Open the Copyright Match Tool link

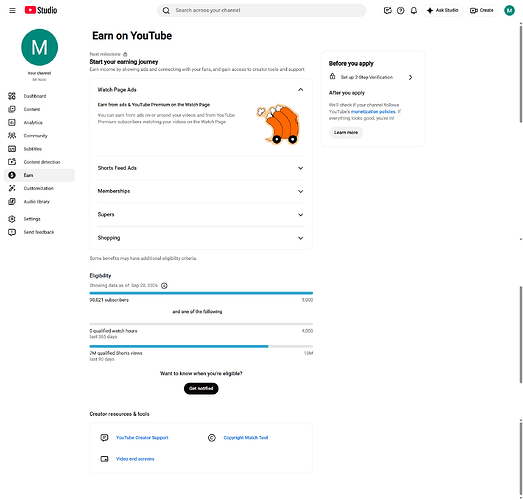[x=246, y=438]
